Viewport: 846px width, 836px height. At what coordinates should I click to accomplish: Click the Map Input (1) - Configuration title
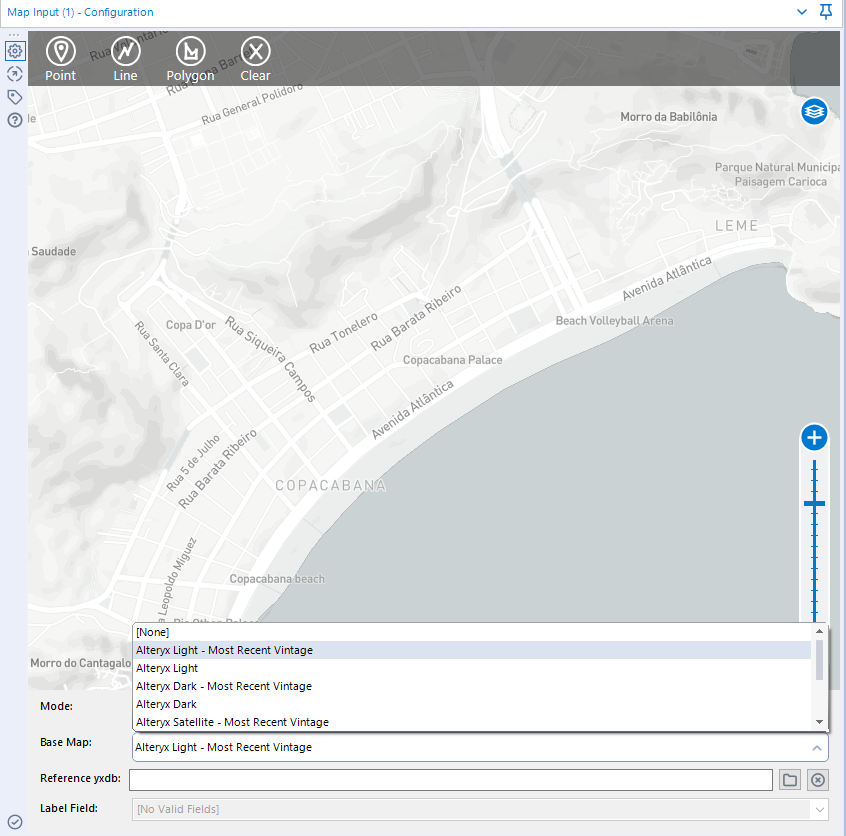pyautogui.click(x=80, y=12)
